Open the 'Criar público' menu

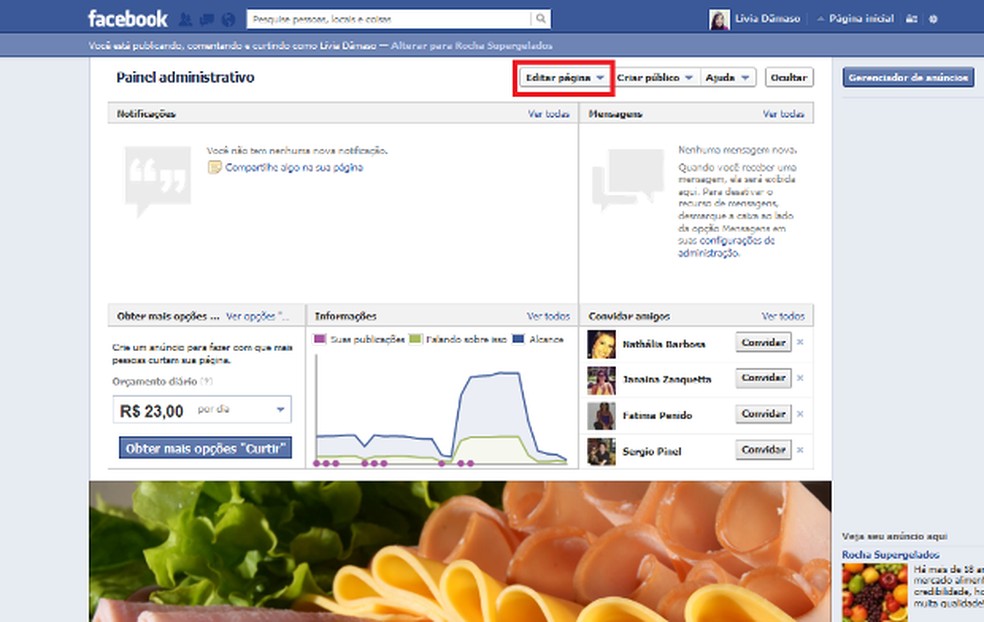(655, 77)
